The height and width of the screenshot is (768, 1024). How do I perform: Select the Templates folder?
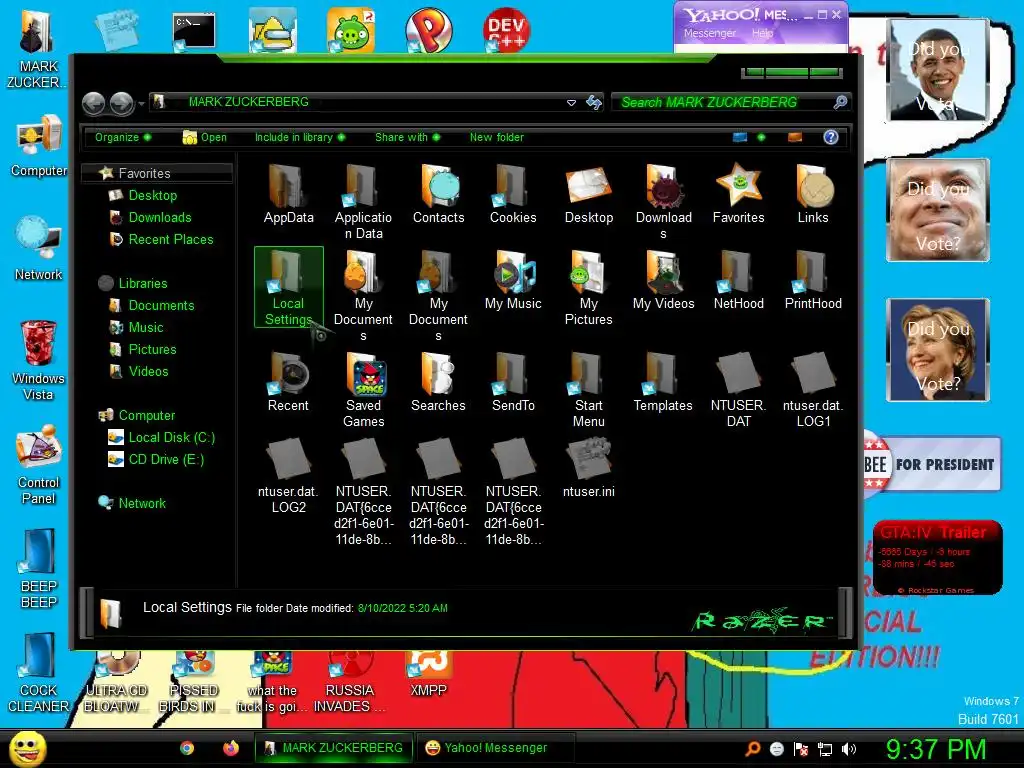pyautogui.click(x=663, y=382)
